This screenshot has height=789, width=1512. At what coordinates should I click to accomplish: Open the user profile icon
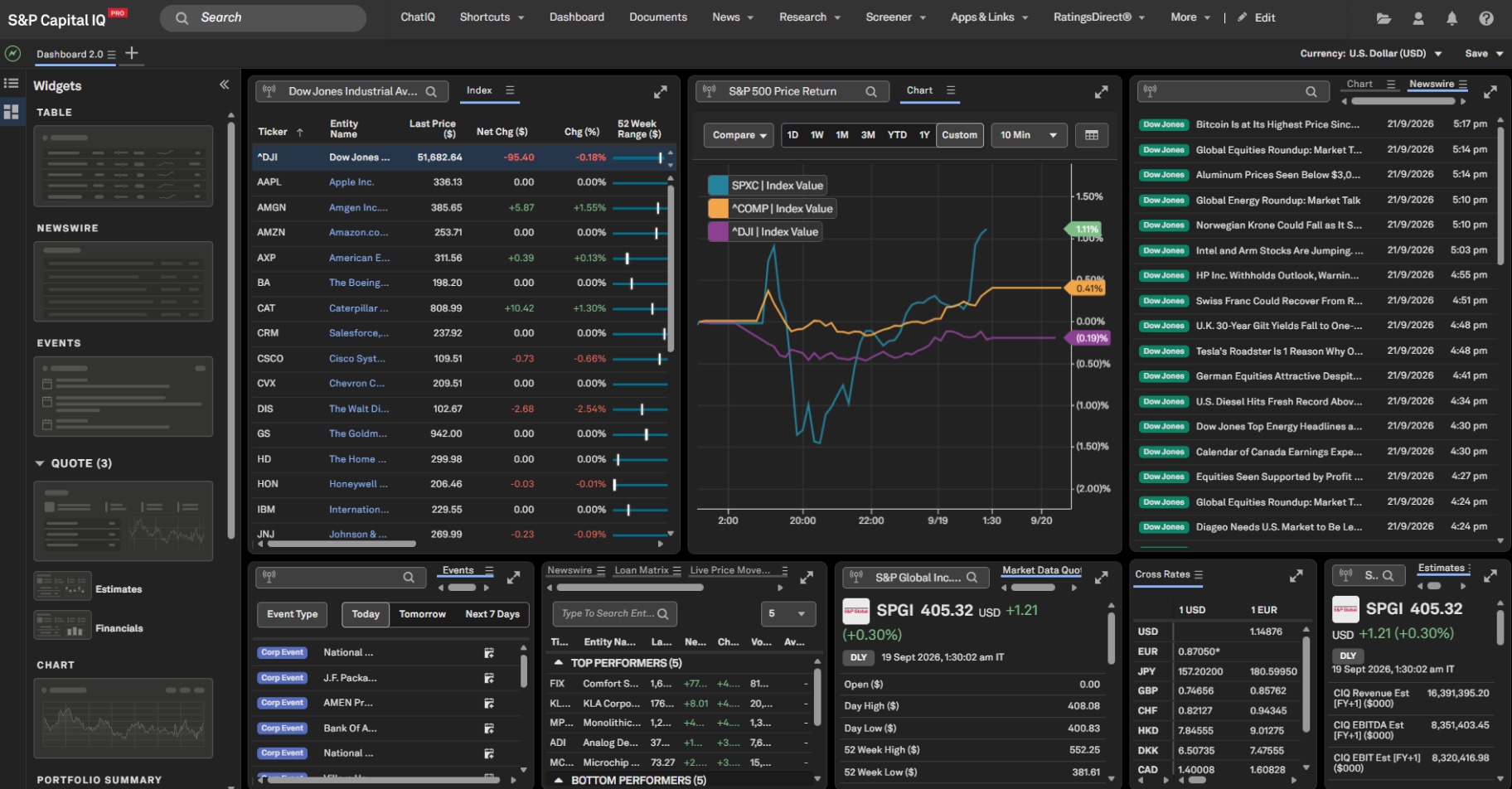pyautogui.click(x=1418, y=17)
